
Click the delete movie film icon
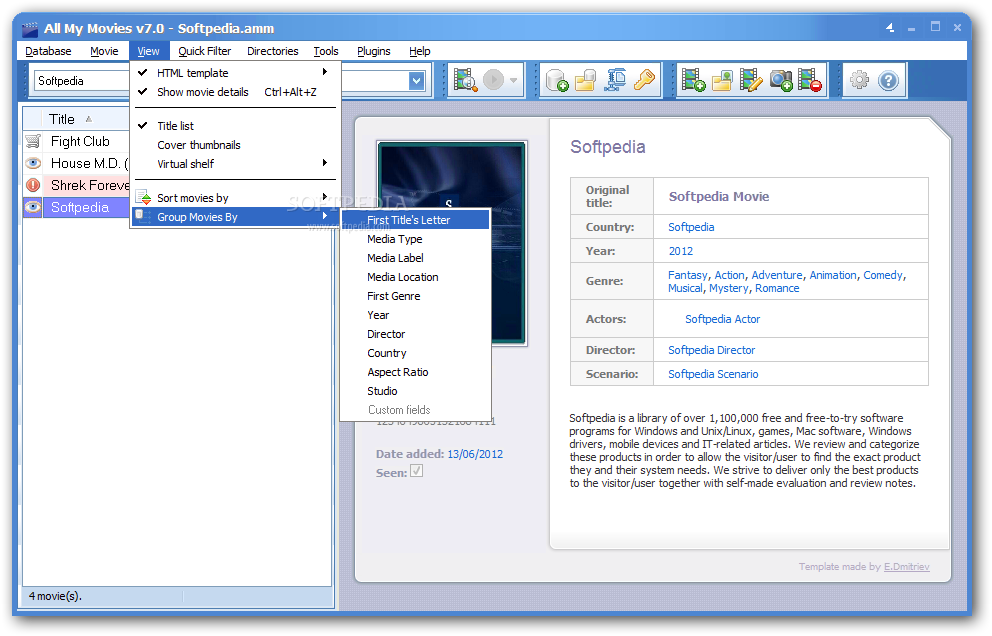(810, 80)
